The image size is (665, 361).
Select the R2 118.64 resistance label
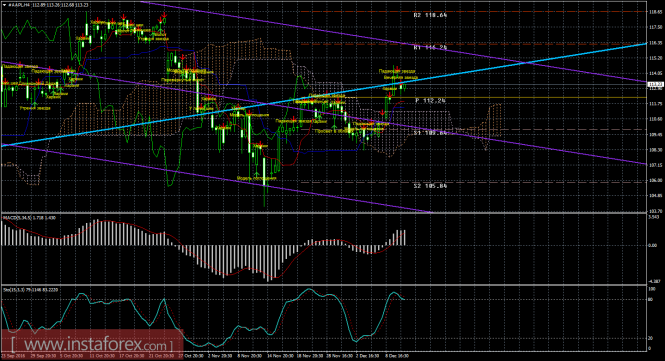tap(430, 15)
